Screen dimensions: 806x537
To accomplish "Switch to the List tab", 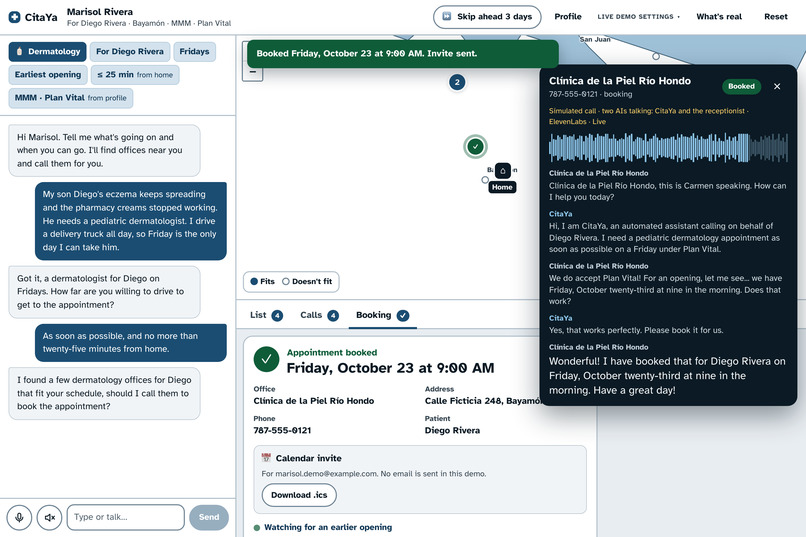I will click(x=266, y=315).
